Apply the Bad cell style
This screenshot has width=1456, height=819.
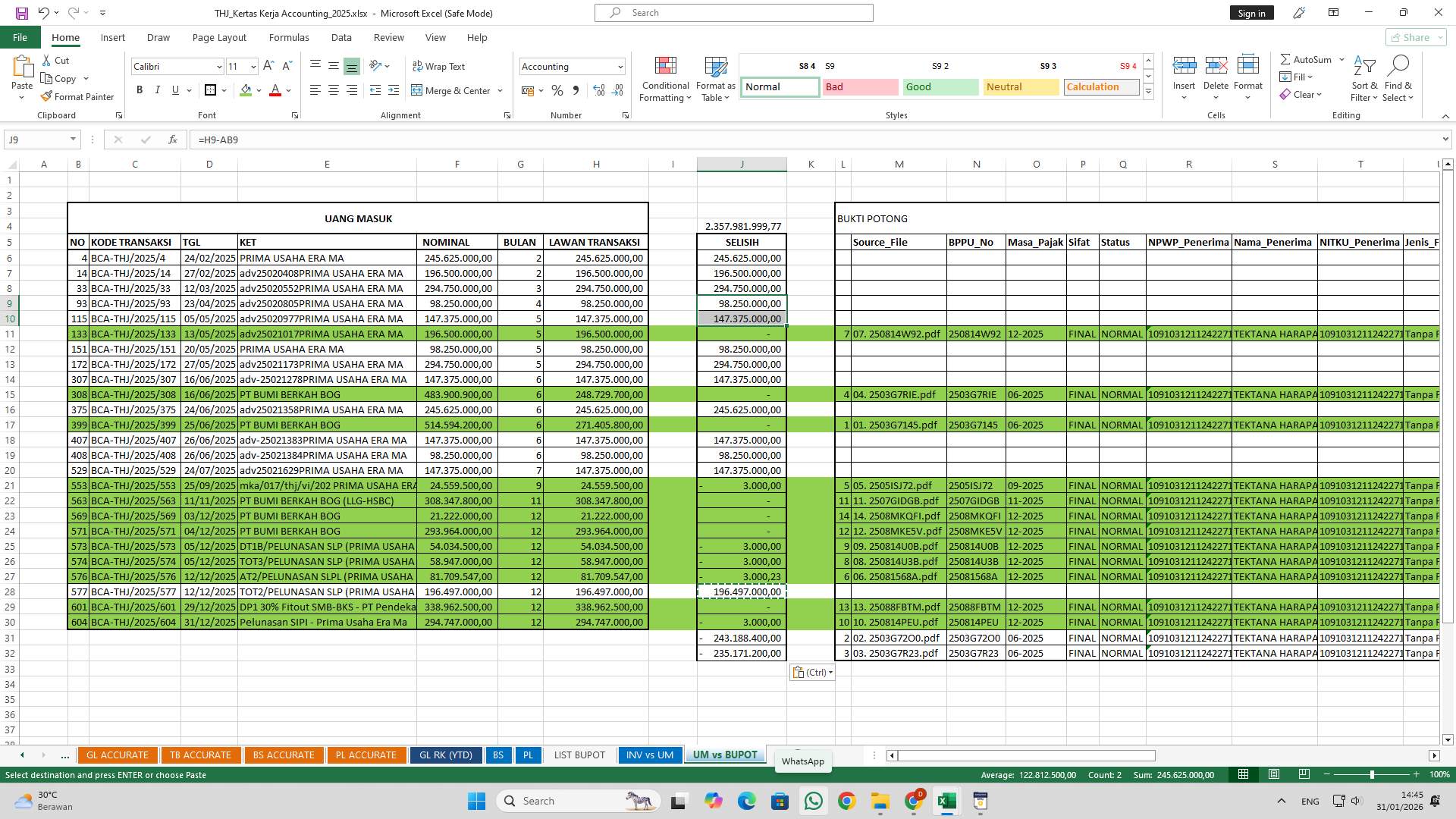point(860,86)
